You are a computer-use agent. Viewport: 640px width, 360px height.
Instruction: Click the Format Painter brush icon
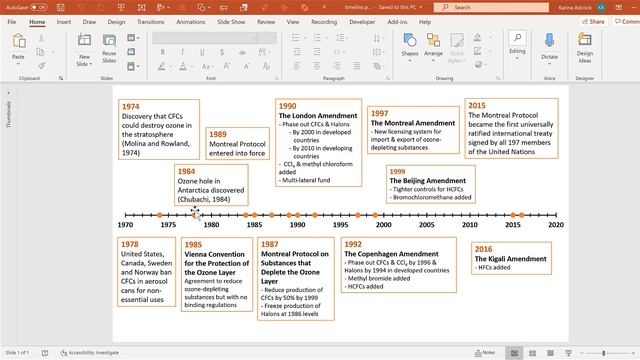pos(41,65)
